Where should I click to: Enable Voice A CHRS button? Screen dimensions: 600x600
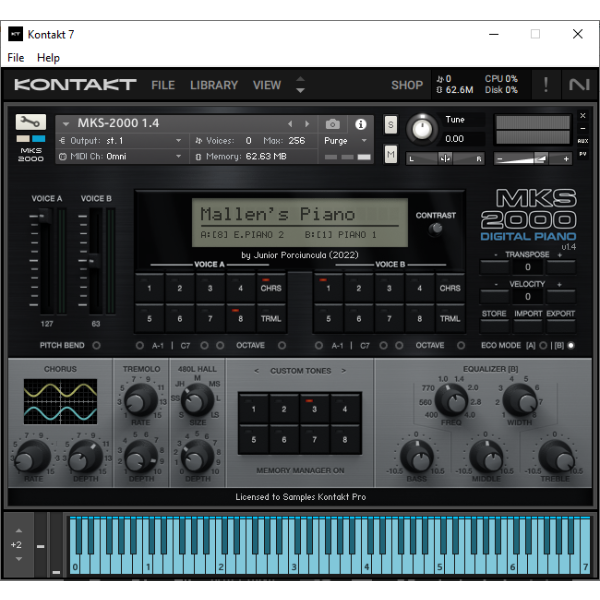[x=271, y=287]
